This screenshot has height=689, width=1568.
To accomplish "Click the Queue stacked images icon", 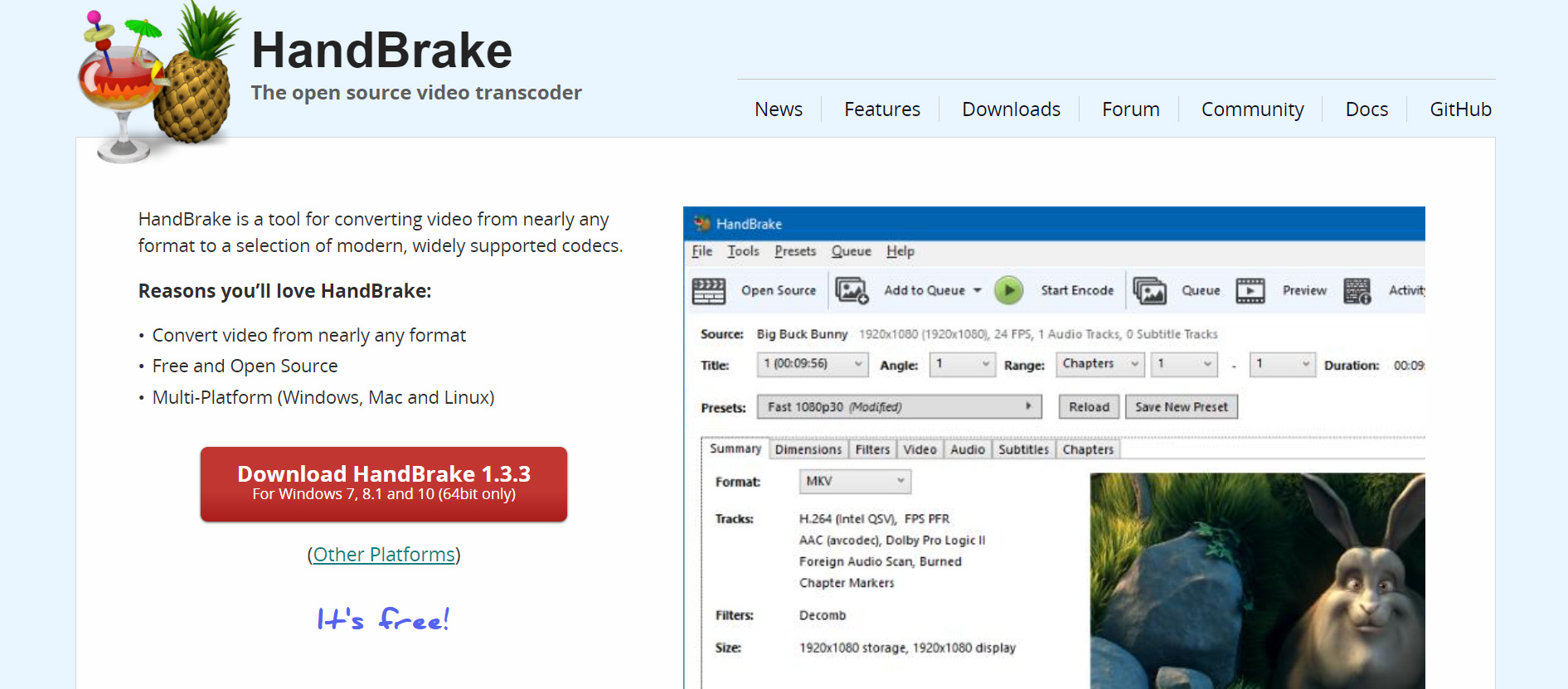I will (1149, 291).
